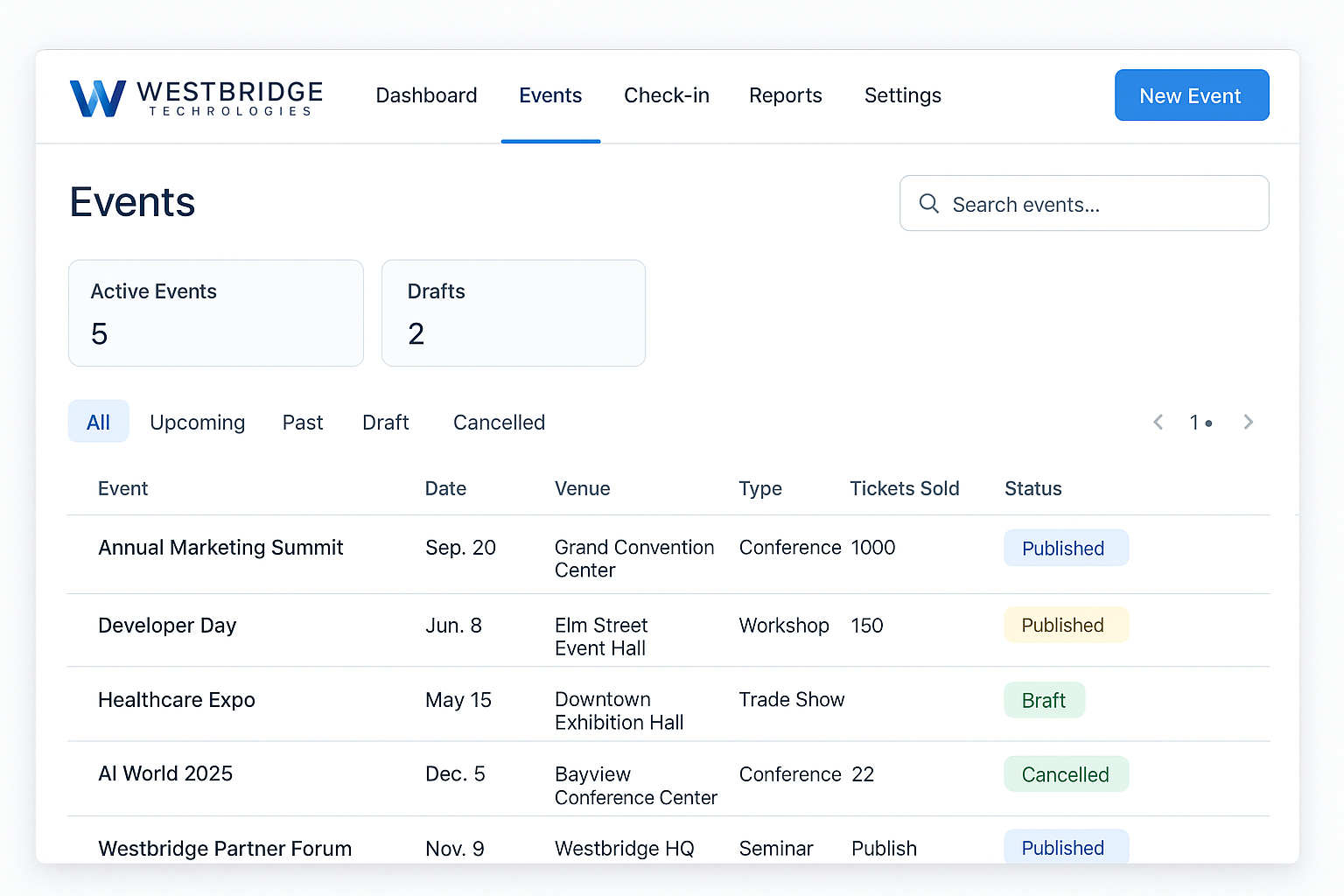The height and width of the screenshot is (896, 1344).
Task: Filter by Draft events
Action: click(386, 423)
